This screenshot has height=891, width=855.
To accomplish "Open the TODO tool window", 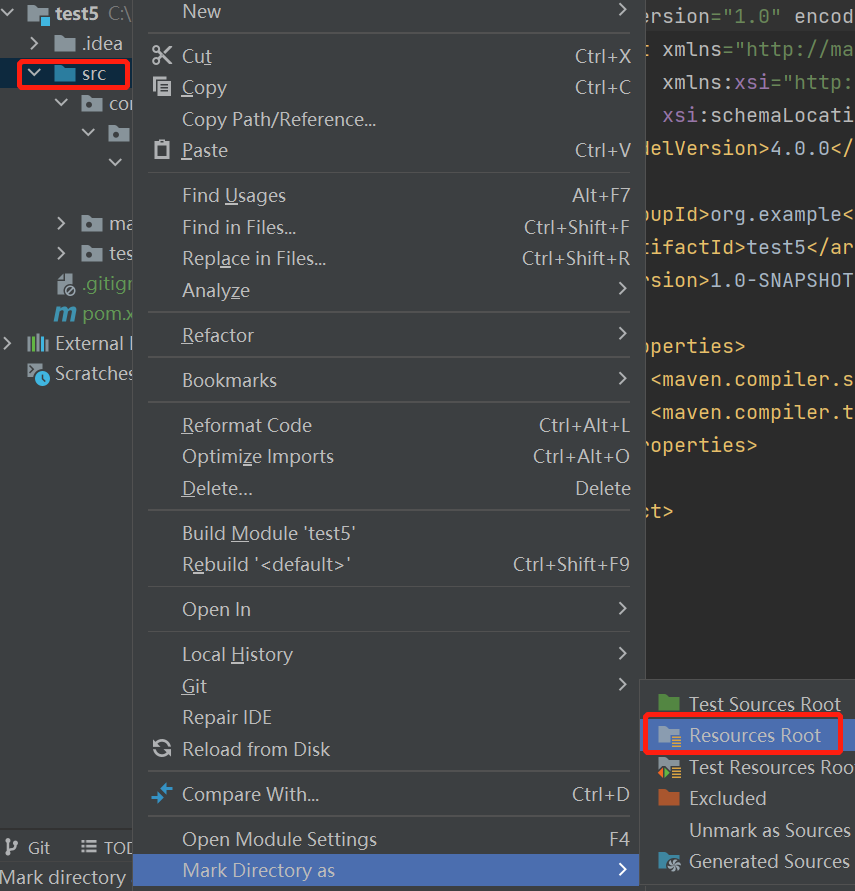I will click(106, 847).
